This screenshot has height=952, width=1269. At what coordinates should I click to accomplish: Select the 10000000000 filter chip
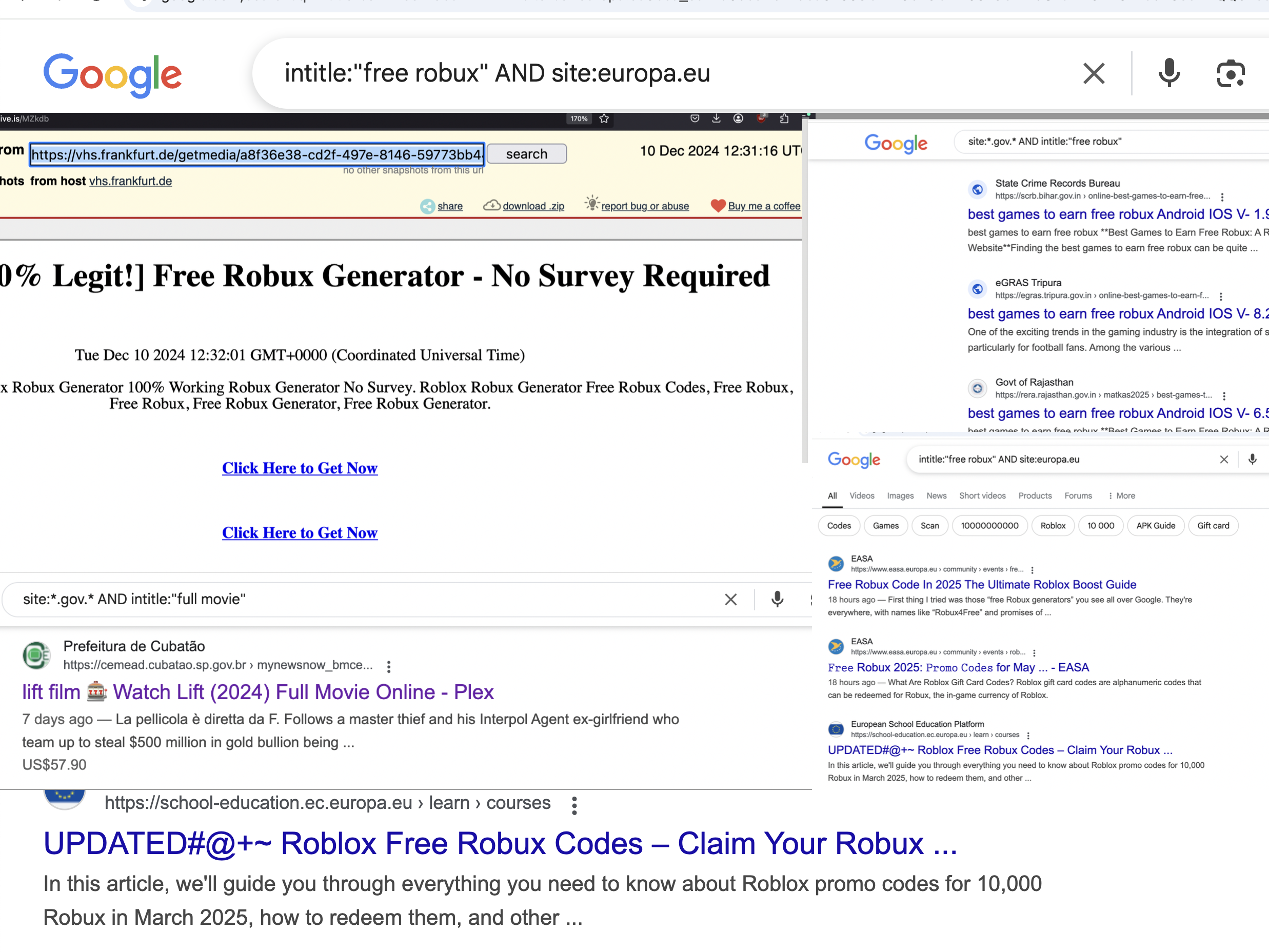tap(989, 526)
